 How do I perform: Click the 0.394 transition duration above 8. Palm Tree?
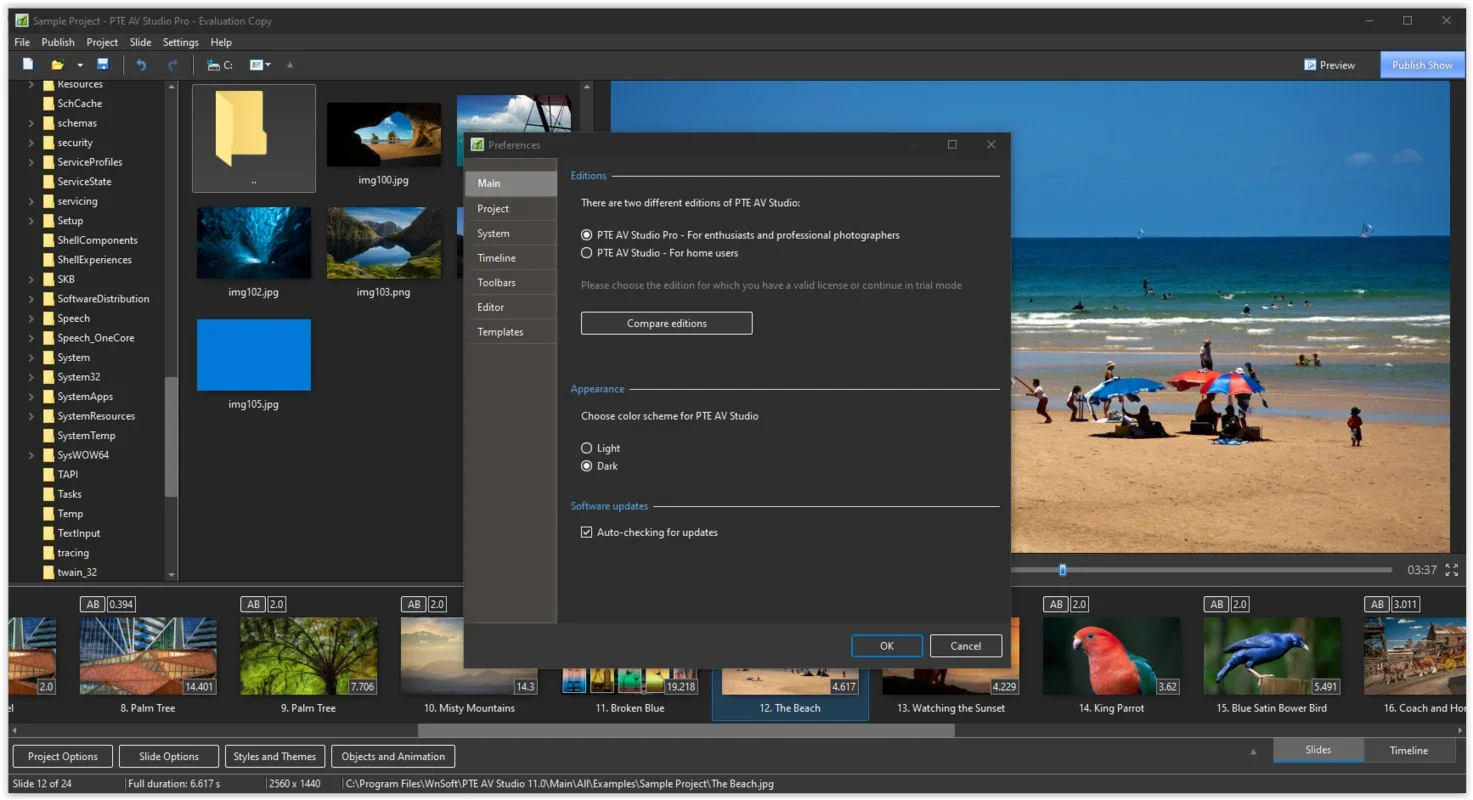122,604
